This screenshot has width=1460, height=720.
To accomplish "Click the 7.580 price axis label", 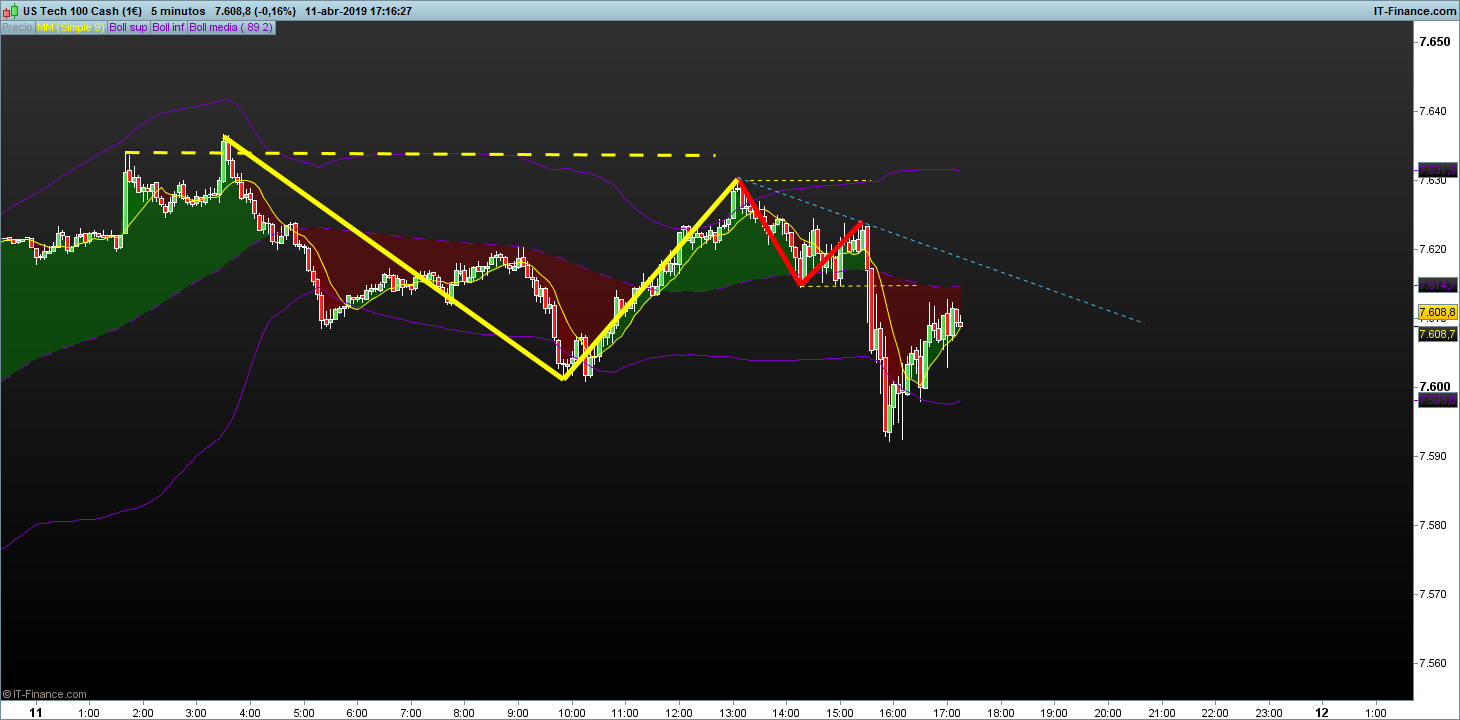I will [x=1434, y=525].
